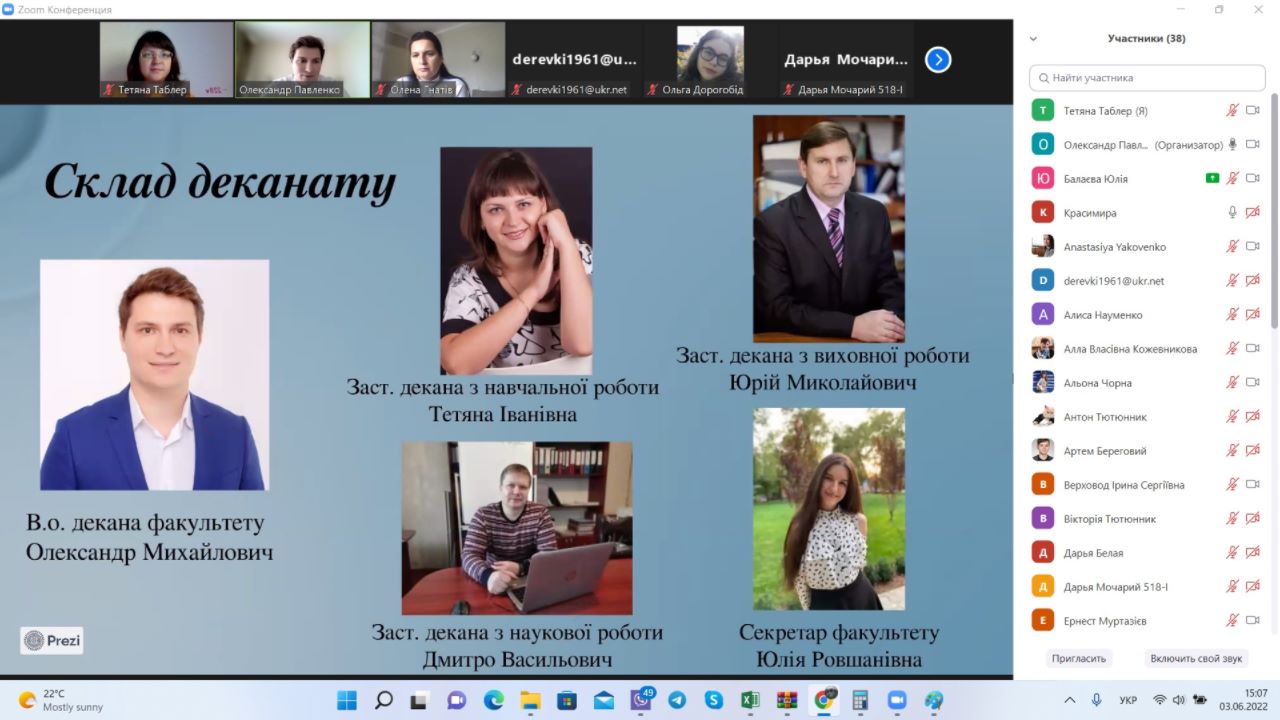Click the muted mic icon for Anastasiya Yakovenko

tap(1233, 247)
